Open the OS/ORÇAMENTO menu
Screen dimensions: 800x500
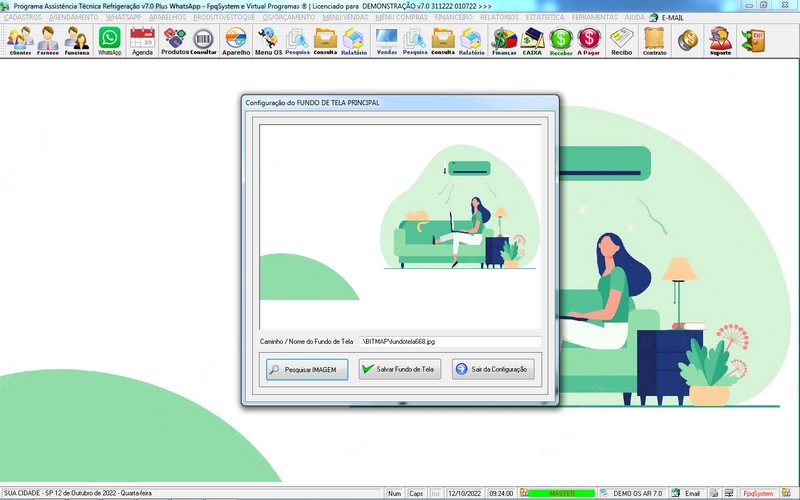click(289, 17)
